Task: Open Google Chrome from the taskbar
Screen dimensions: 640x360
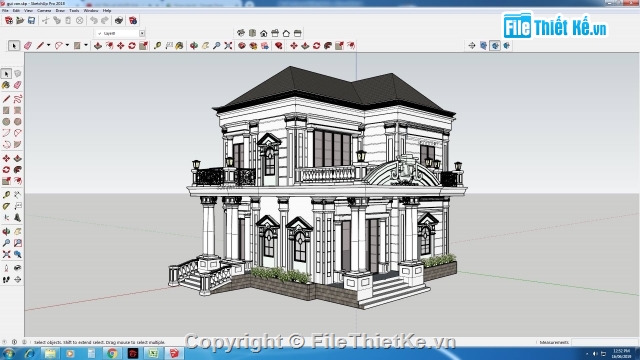Action: pos(112,353)
